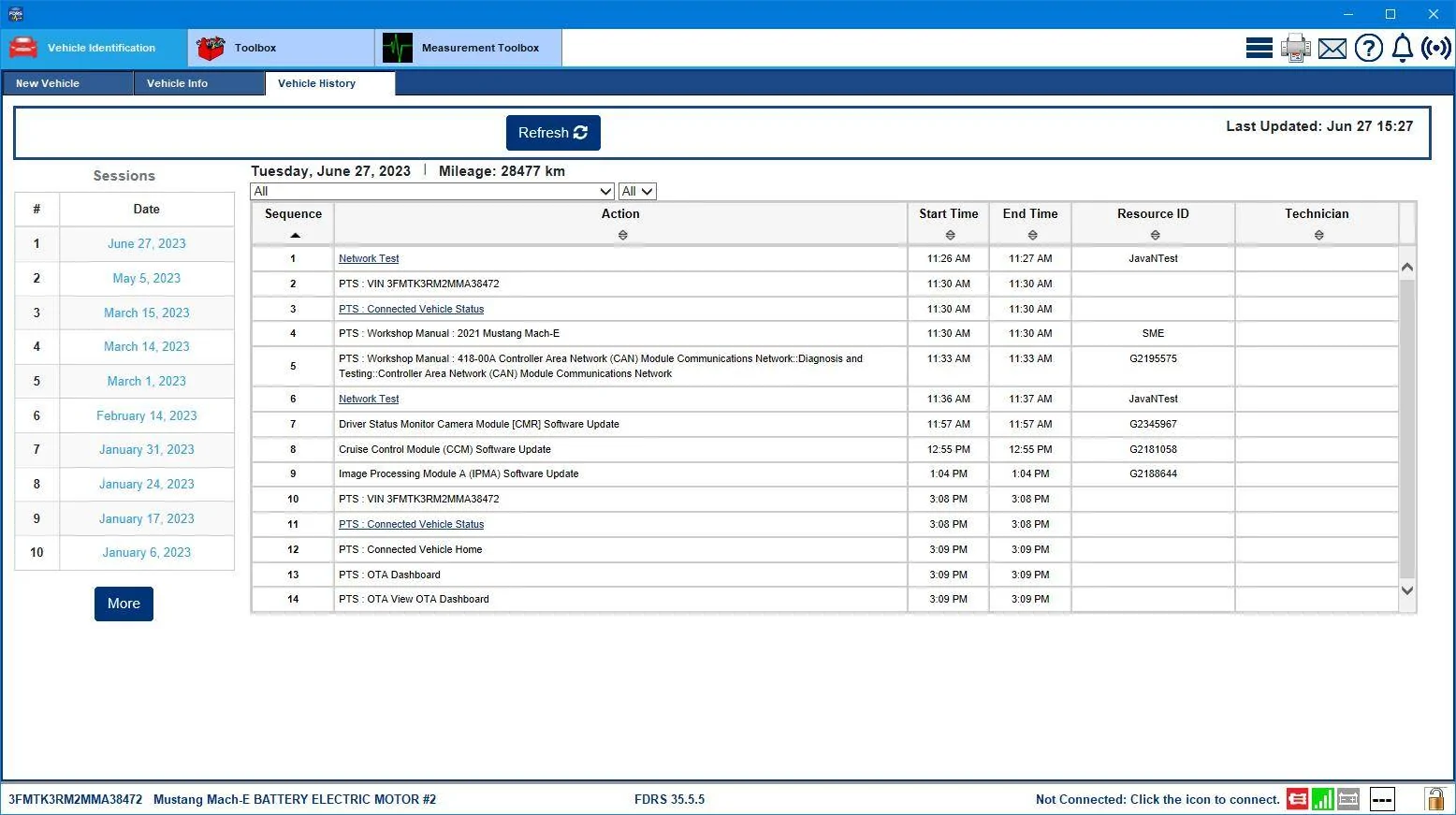
Task: Click 'FDRS 35.5.5' version in status bar
Action: (x=669, y=799)
